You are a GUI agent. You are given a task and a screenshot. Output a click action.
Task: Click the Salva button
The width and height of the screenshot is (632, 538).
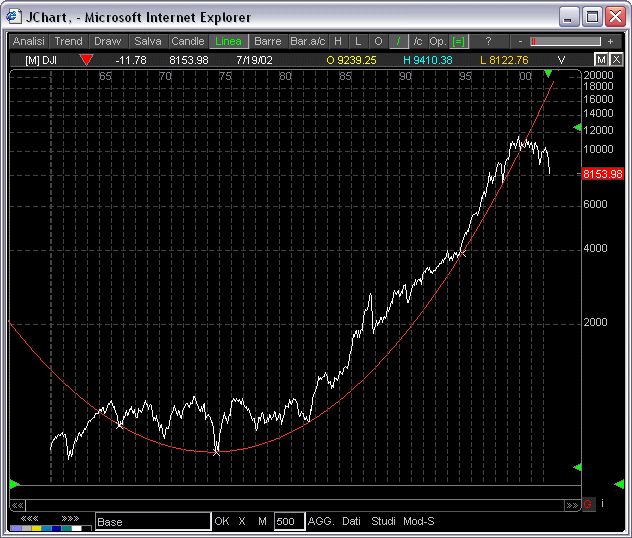point(147,41)
